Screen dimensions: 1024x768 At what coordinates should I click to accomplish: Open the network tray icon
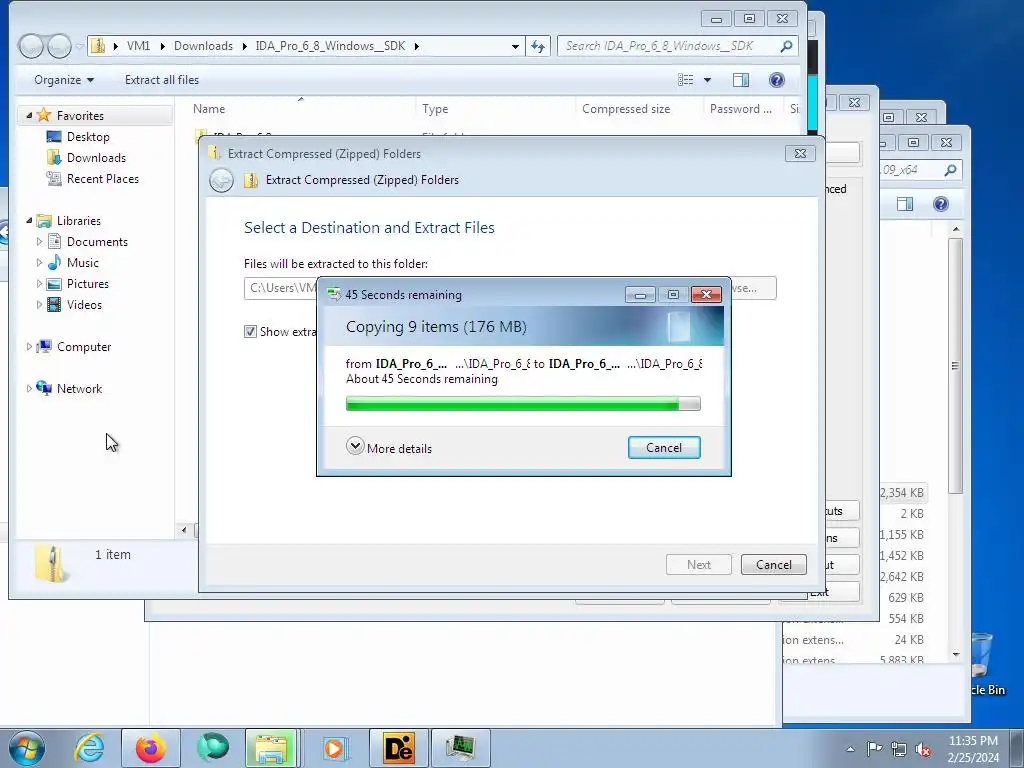(899, 749)
